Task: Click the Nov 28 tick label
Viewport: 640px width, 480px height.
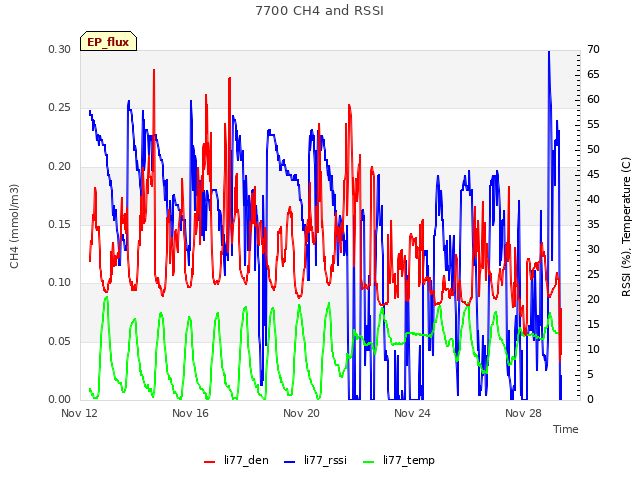Action: pyautogui.click(x=523, y=413)
